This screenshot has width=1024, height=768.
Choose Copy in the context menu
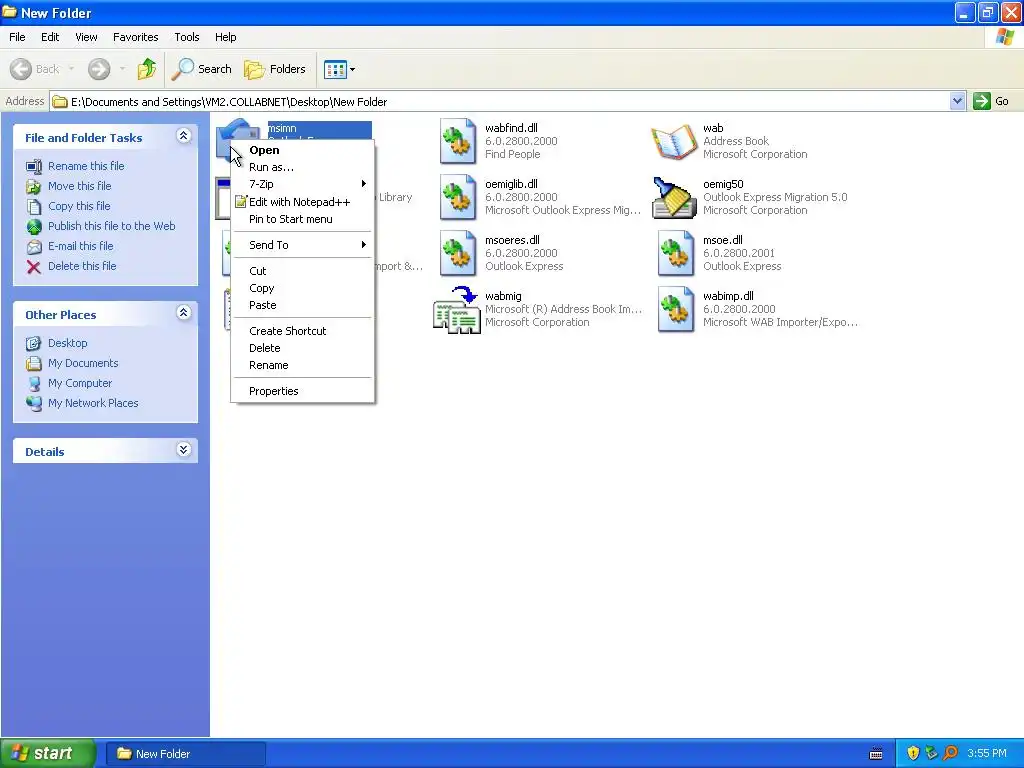point(302,288)
